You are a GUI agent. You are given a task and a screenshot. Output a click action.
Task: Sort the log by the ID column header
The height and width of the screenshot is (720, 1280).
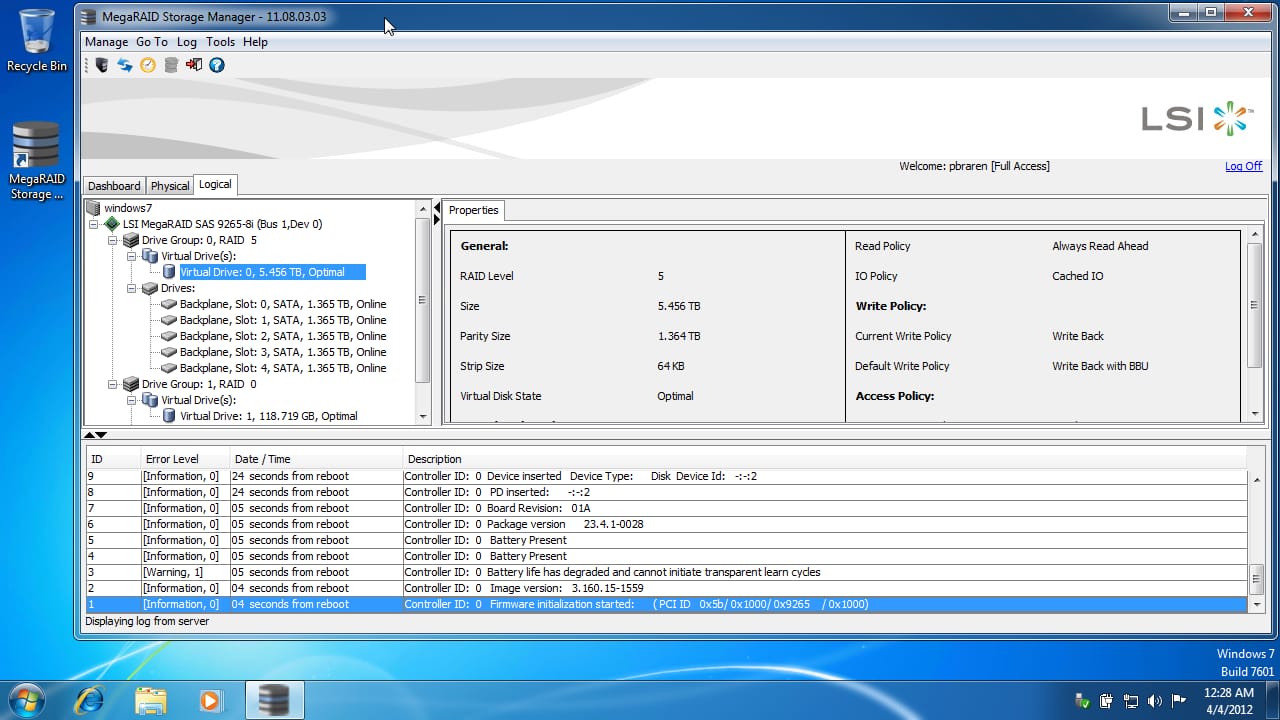(x=112, y=459)
